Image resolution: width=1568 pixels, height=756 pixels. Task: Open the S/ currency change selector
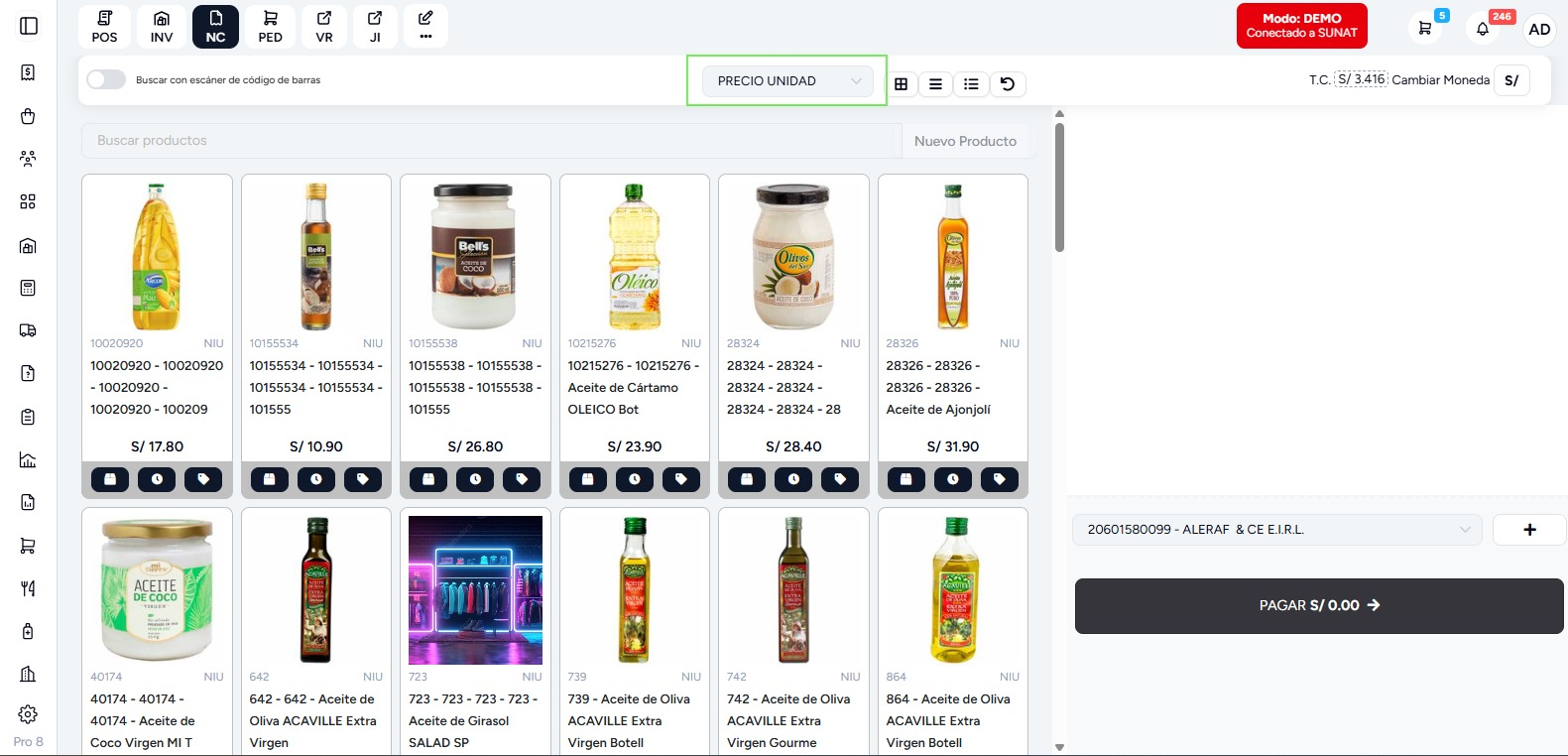point(1511,80)
